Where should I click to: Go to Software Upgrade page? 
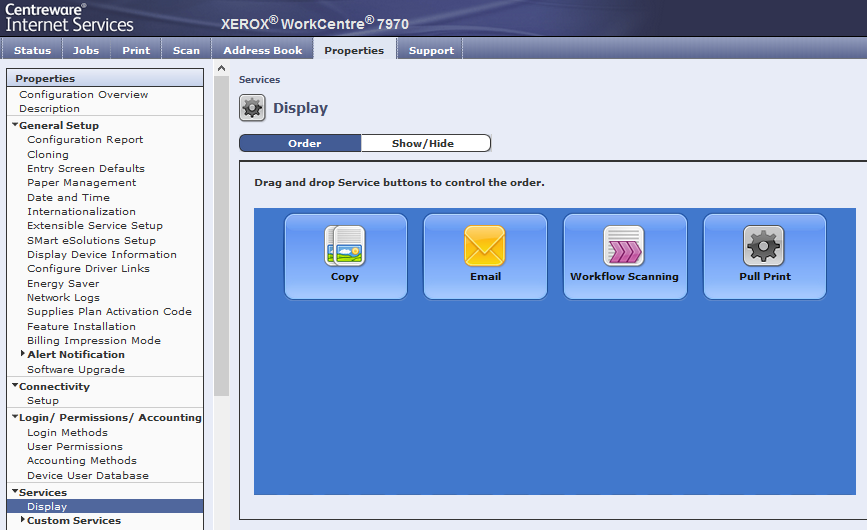76,369
